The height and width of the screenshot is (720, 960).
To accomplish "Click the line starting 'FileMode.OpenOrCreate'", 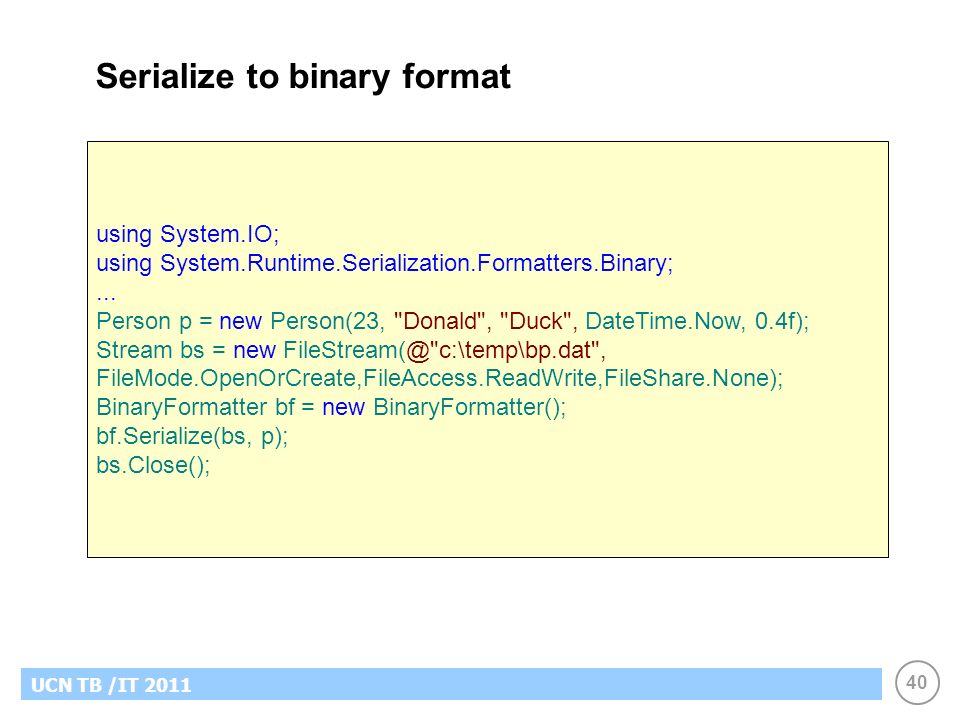I will click(440, 378).
